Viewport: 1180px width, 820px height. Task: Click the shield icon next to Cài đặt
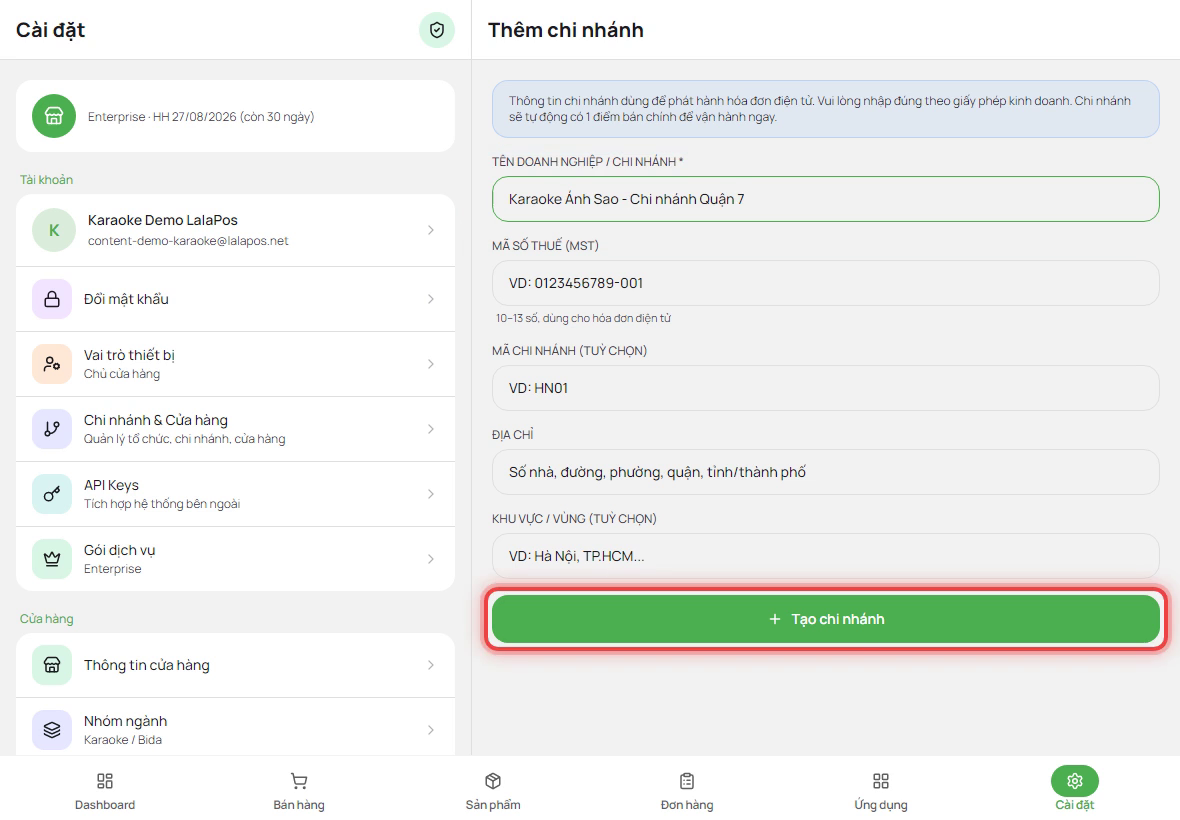tap(436, 30)
